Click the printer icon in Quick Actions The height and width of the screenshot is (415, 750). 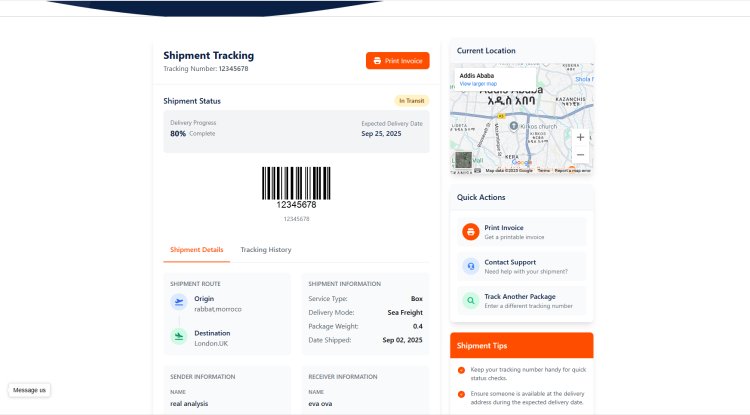[x=471, y=232]
